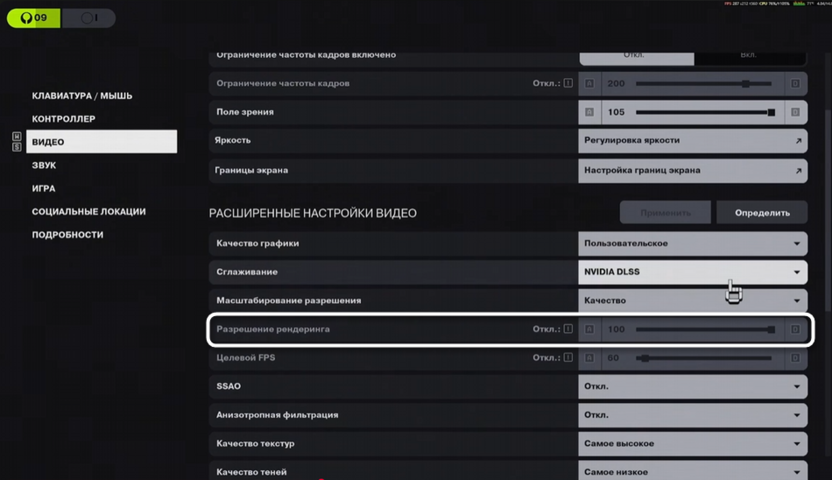Click the increase icon right of the Поле зрения slider
832x480 pixels.
pos(796,112)
